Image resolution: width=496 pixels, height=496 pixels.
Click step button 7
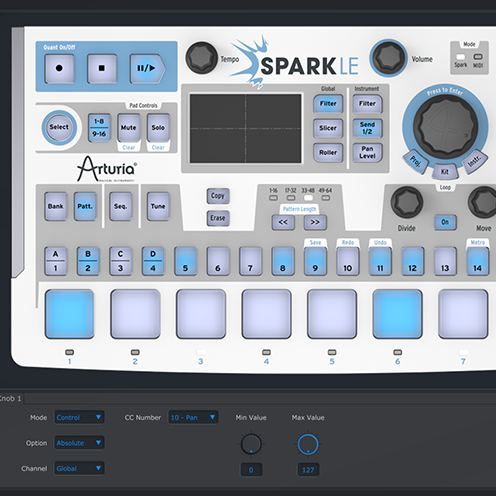coord(250,261)
